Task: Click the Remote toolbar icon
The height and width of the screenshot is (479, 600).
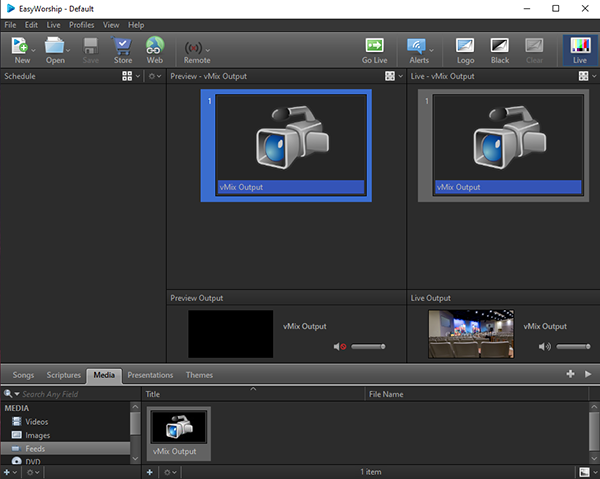Action: click(196, 47)
